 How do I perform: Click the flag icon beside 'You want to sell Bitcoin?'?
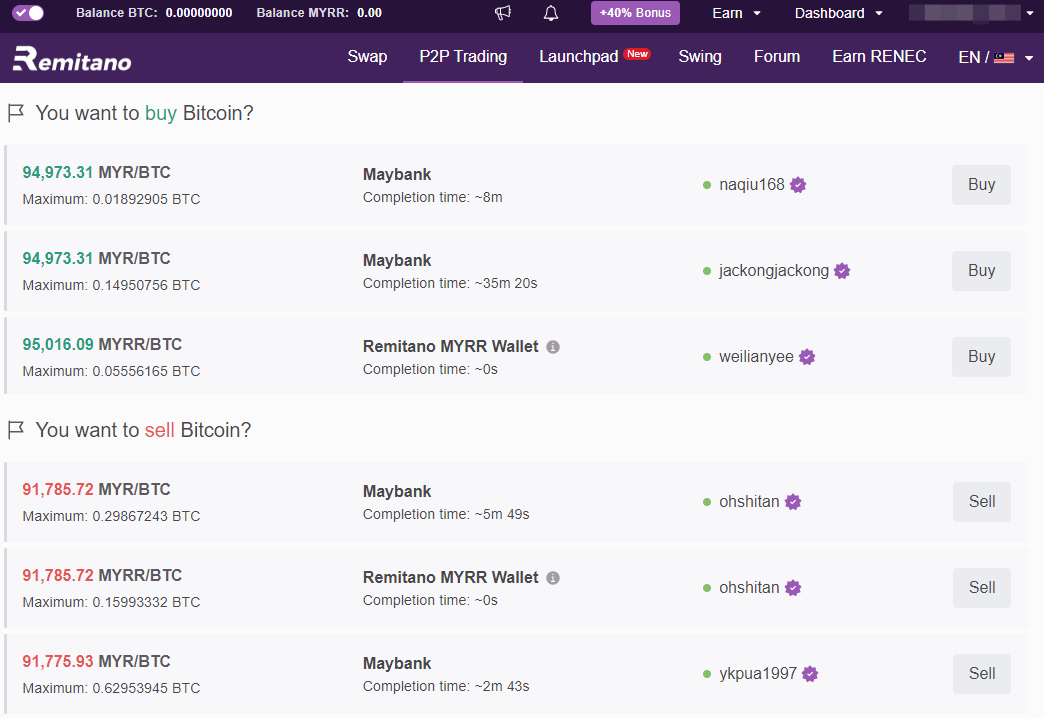pos(16,430)
